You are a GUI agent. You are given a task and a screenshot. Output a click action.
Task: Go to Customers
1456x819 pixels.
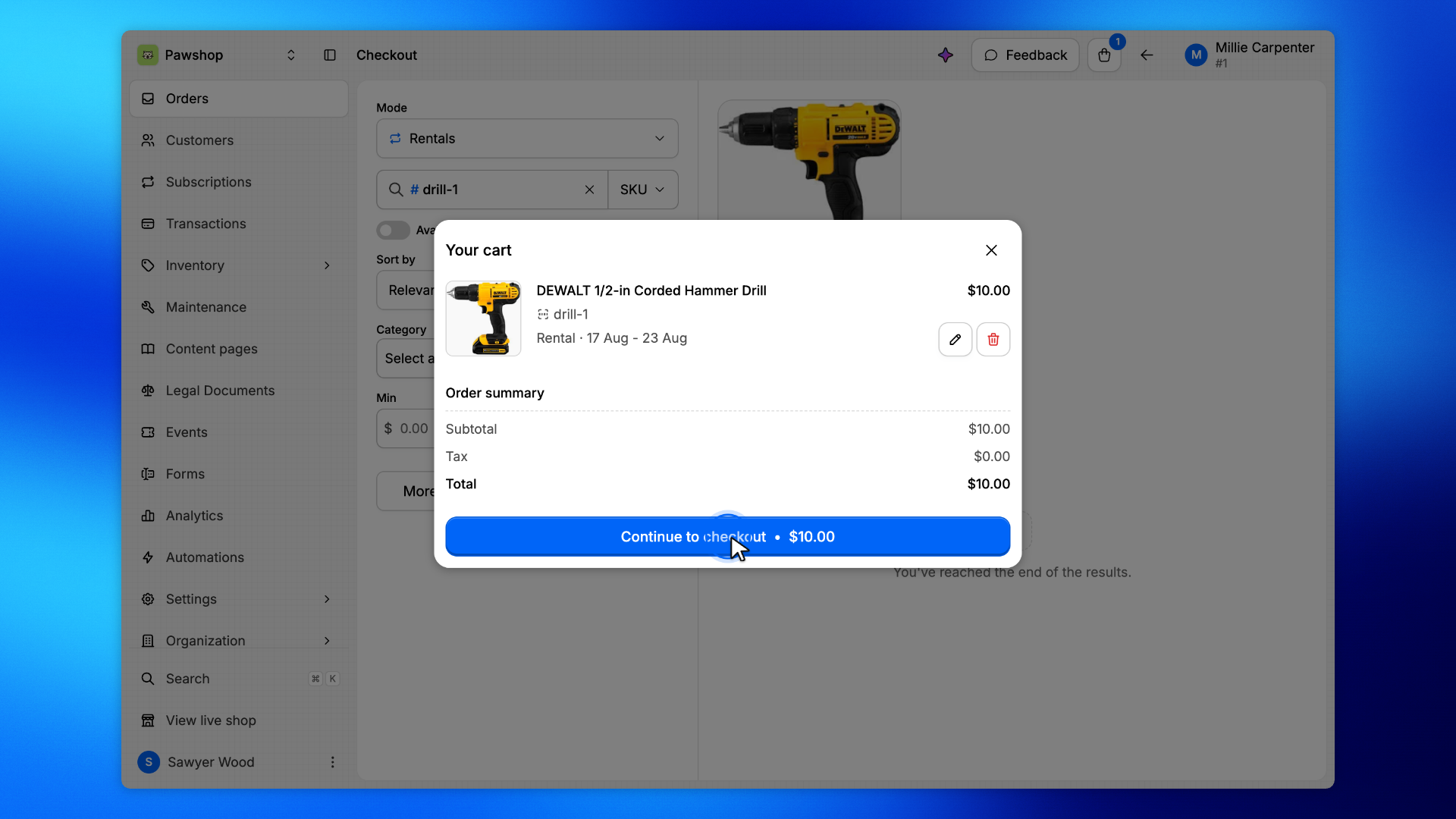click(239, 140)
